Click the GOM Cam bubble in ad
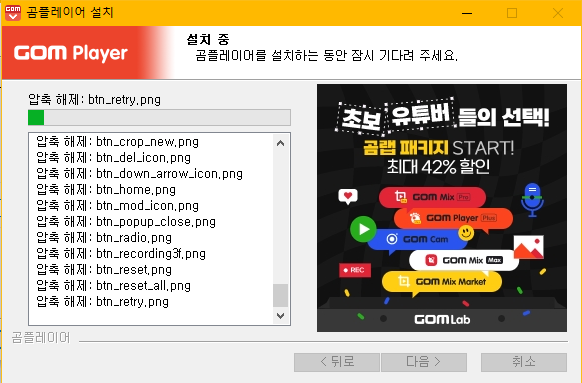582x383 pixels. pos(419,239)
